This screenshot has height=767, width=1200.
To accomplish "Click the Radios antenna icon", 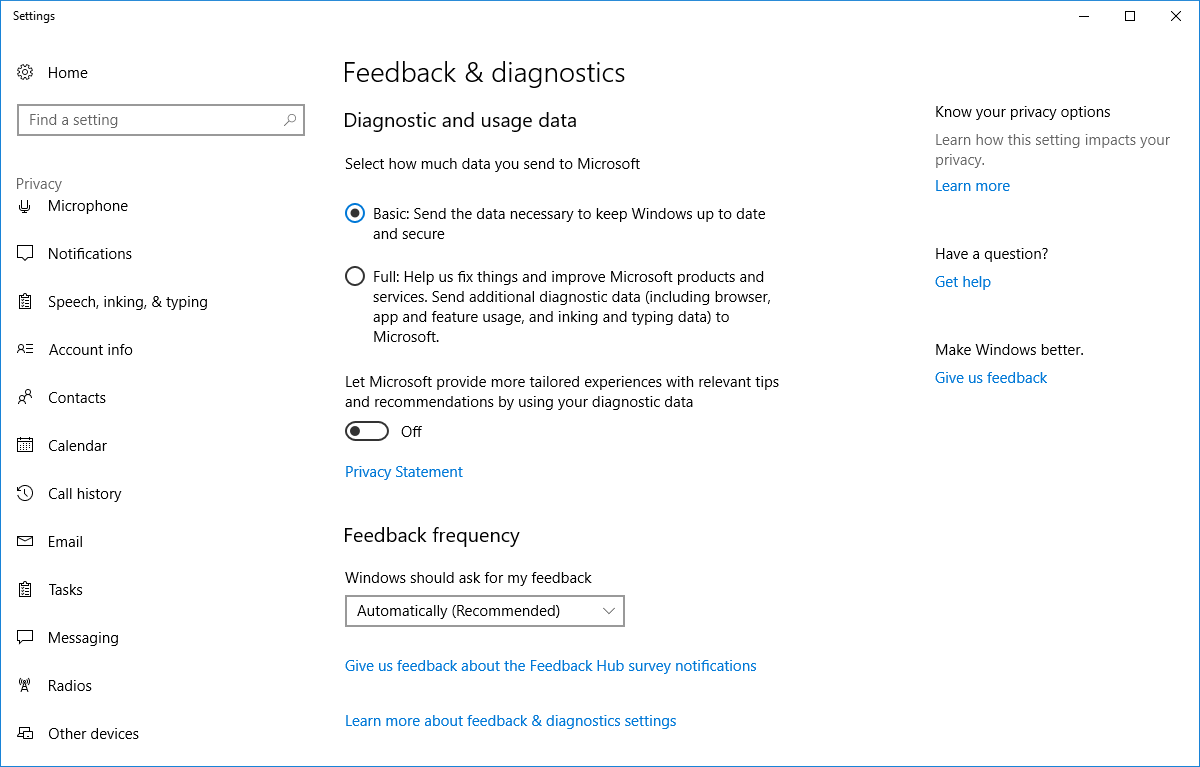I will coord(26,686).
